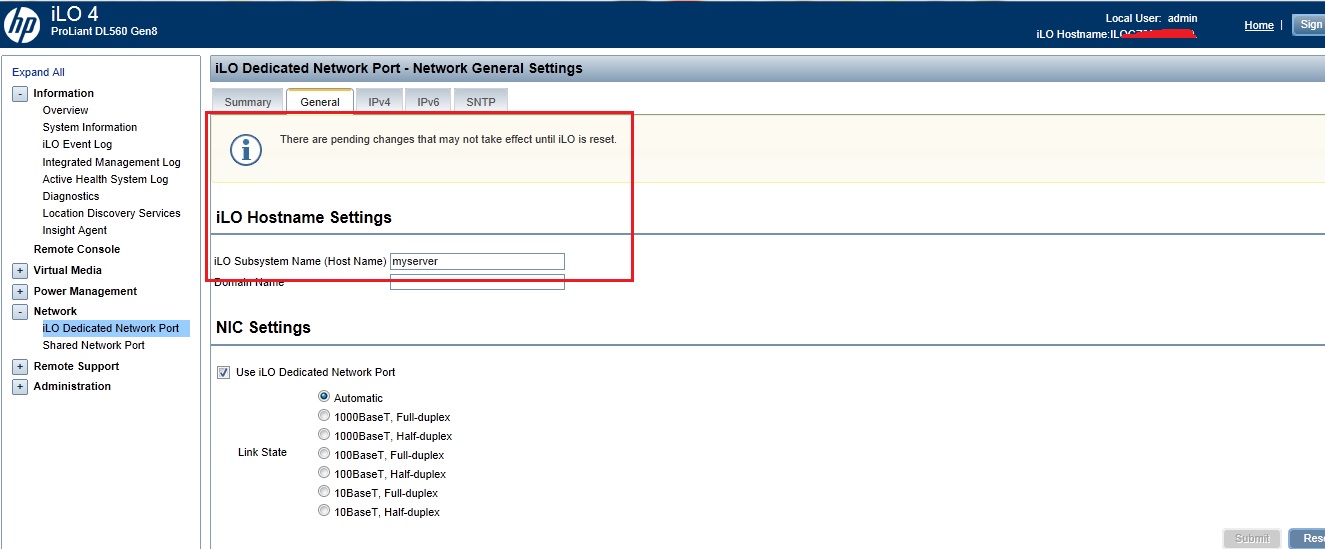Select the Automatic link state option

click(x=324, y=397)
